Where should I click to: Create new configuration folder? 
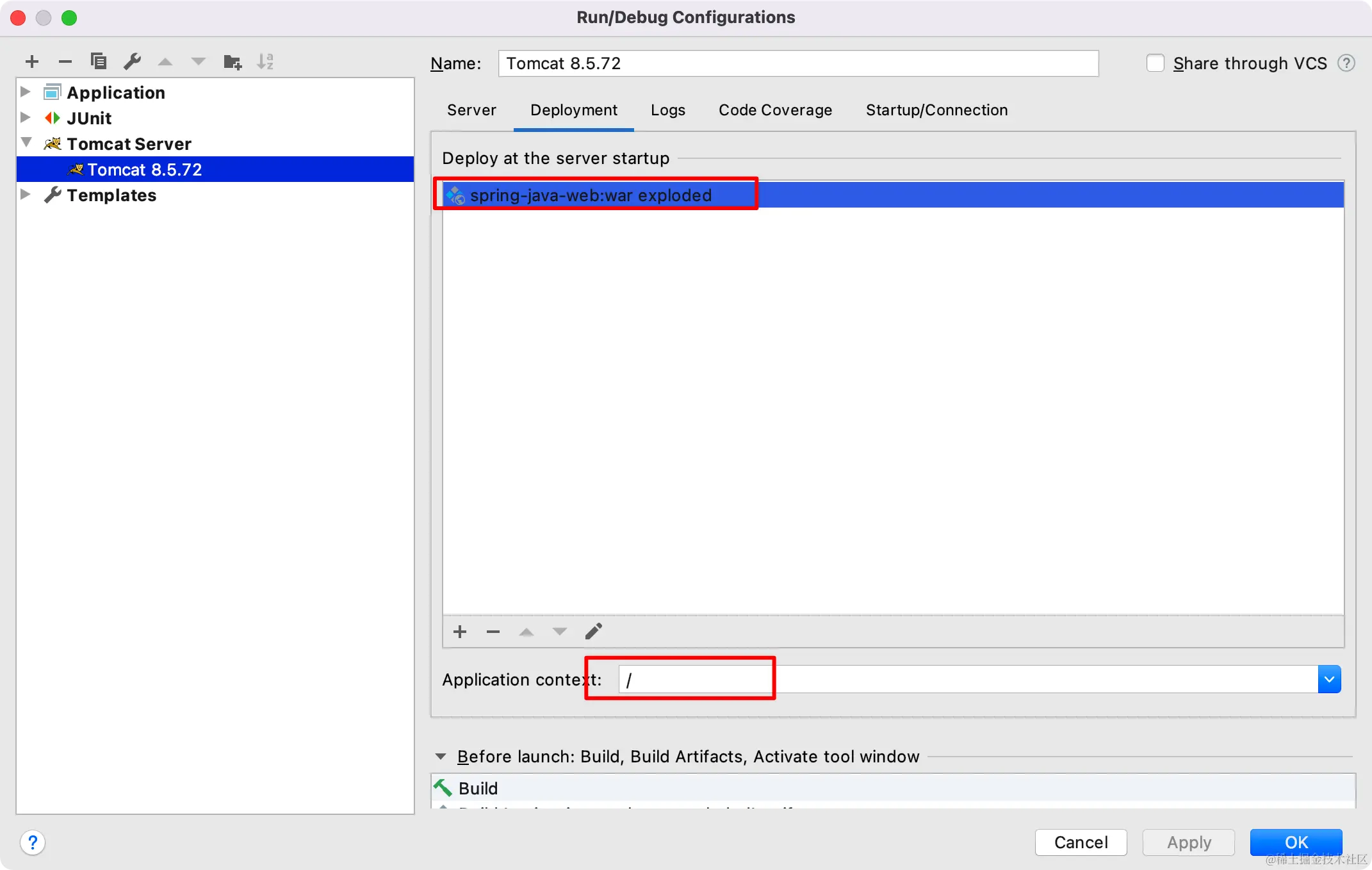pyautogui.click(x=232, y=62)
